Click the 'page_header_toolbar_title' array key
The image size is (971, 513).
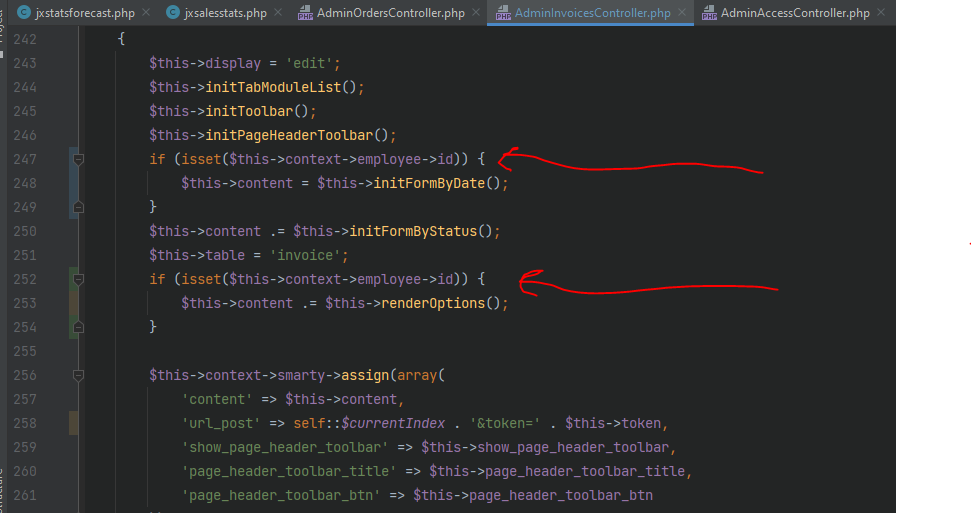(289, 472)
